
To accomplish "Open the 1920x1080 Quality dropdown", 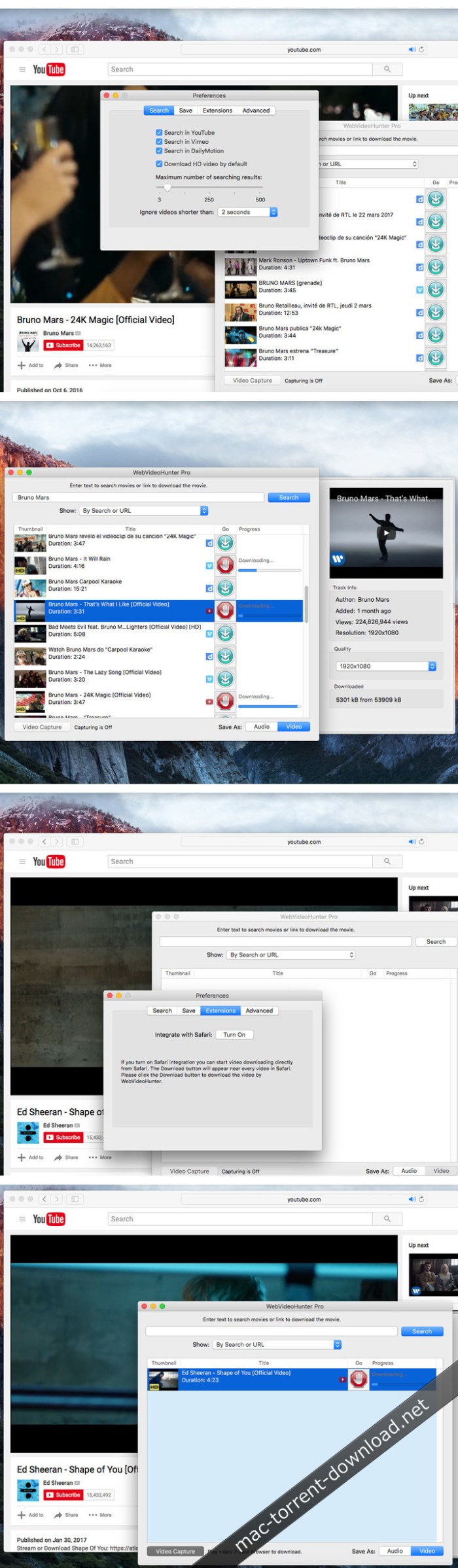I will click(386, 666).
